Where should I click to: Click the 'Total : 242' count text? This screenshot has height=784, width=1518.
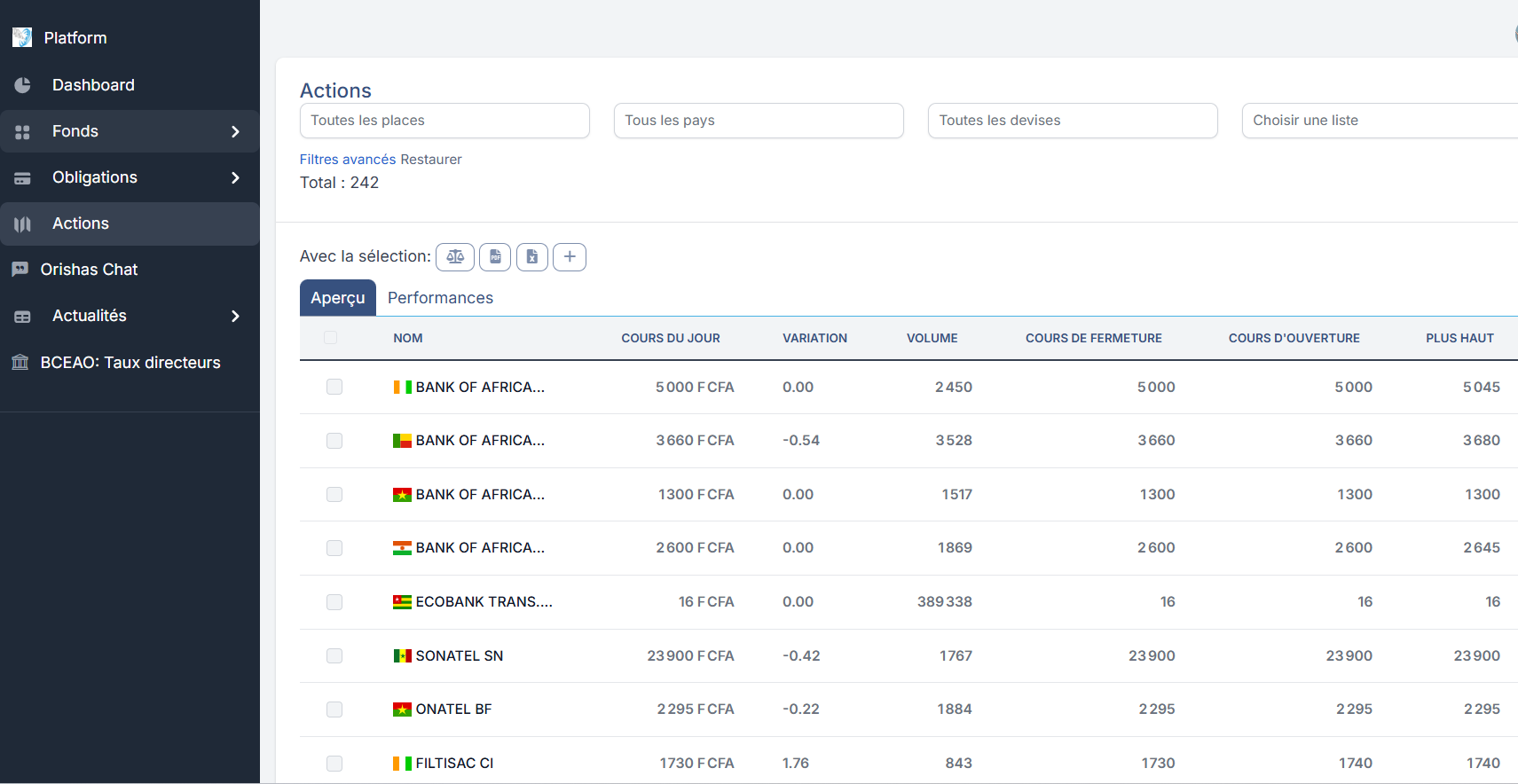pyautogui.click(x=340, y=183)
